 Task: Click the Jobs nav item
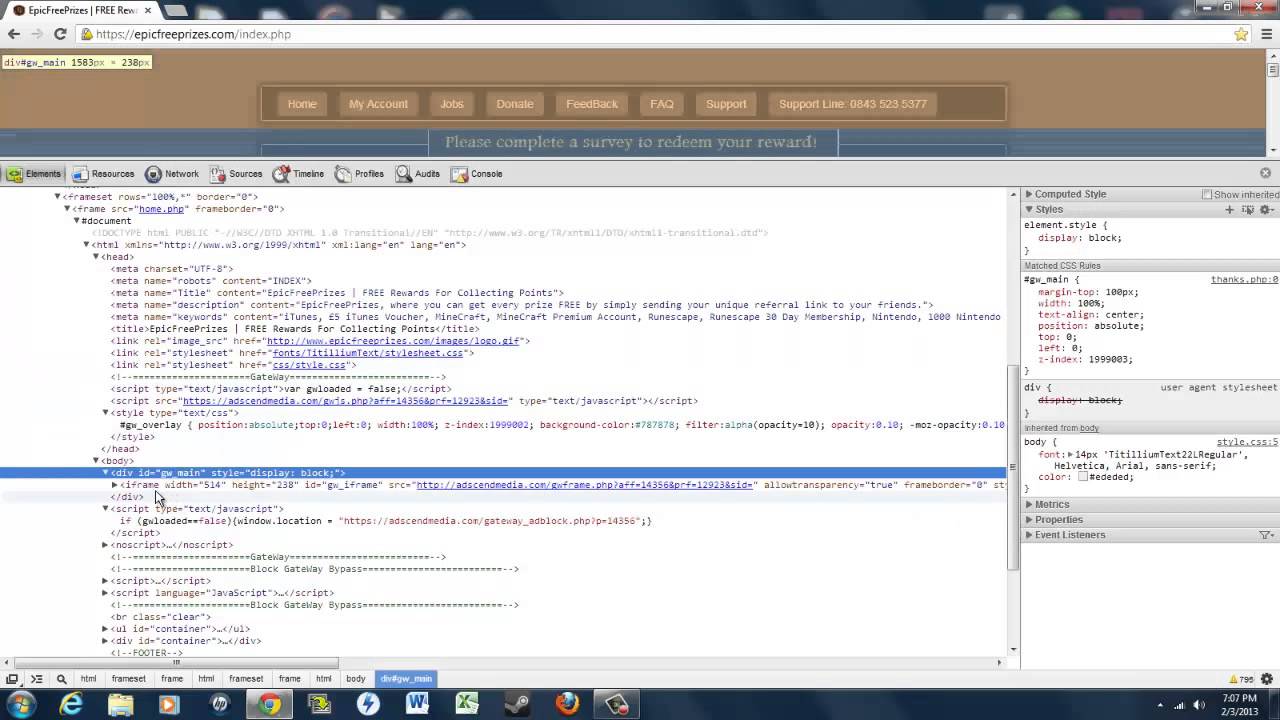[452, 104]
